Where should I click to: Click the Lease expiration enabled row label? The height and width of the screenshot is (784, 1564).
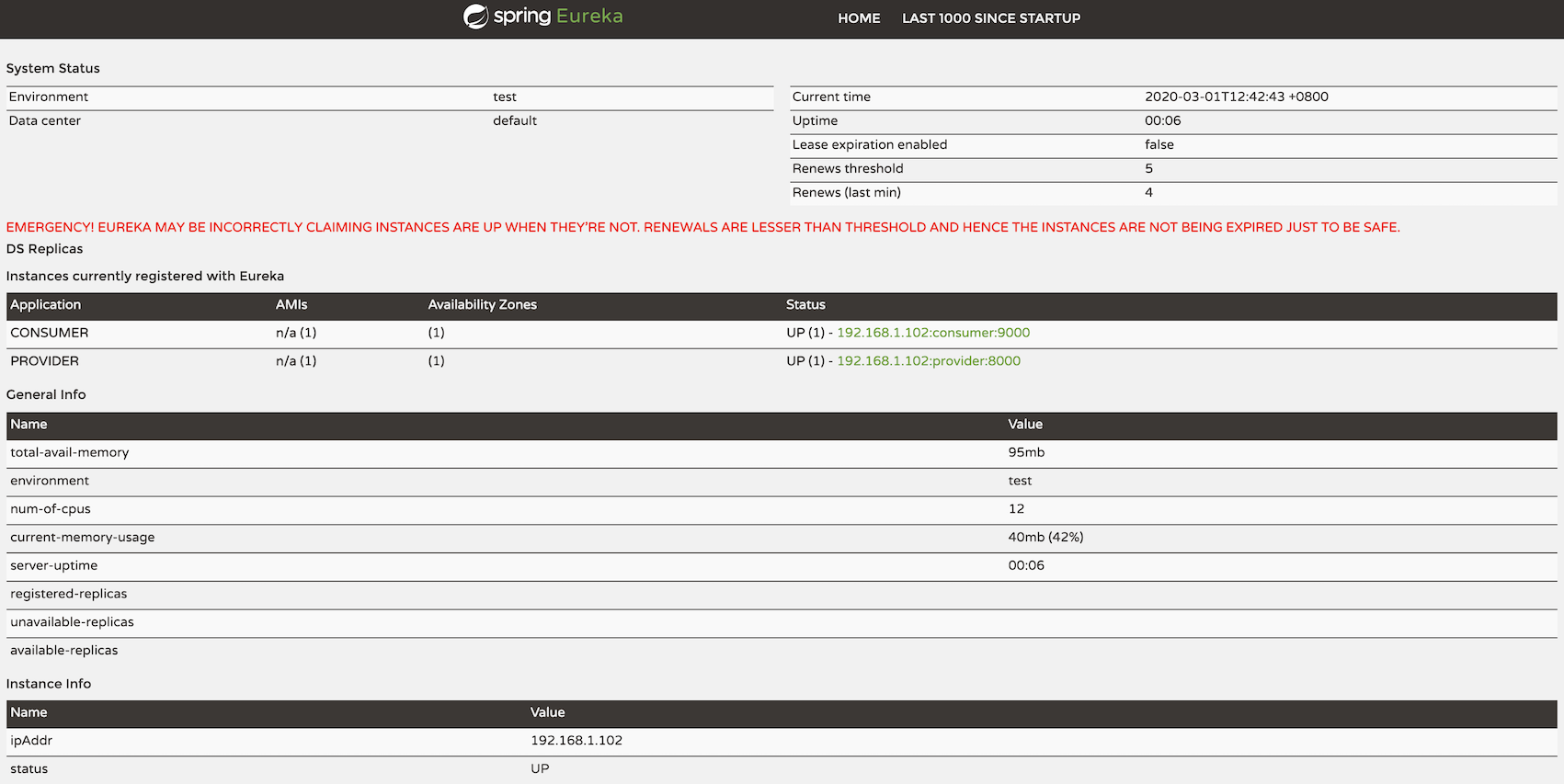[869, 144]
